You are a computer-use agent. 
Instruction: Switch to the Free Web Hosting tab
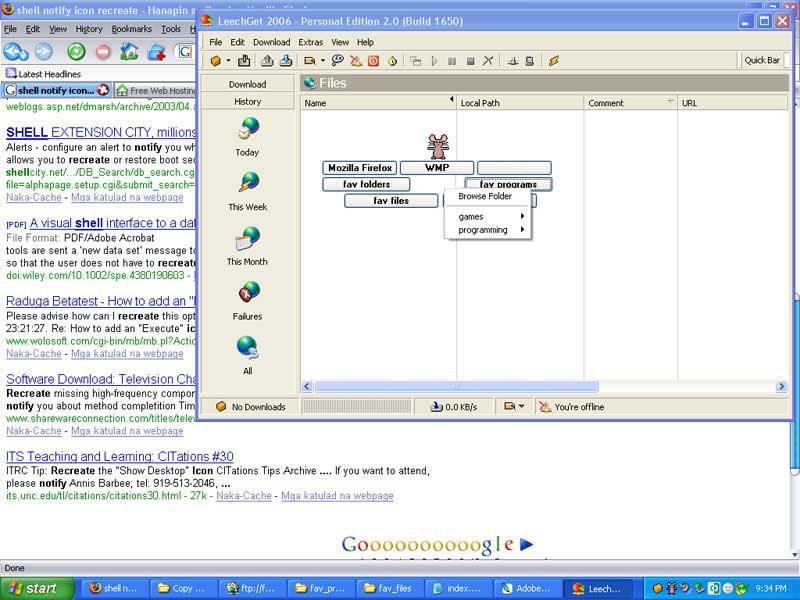[x=156, y=90]
